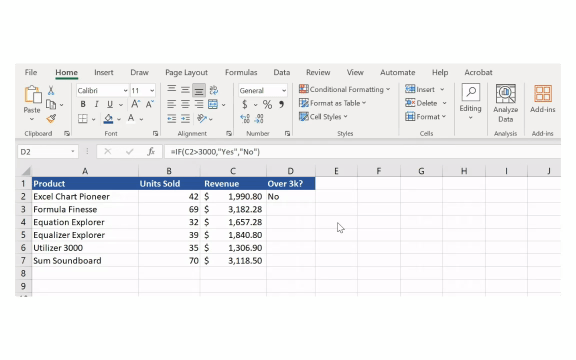
Task: Click the Select All corner triangle
Action: point(26,171)
